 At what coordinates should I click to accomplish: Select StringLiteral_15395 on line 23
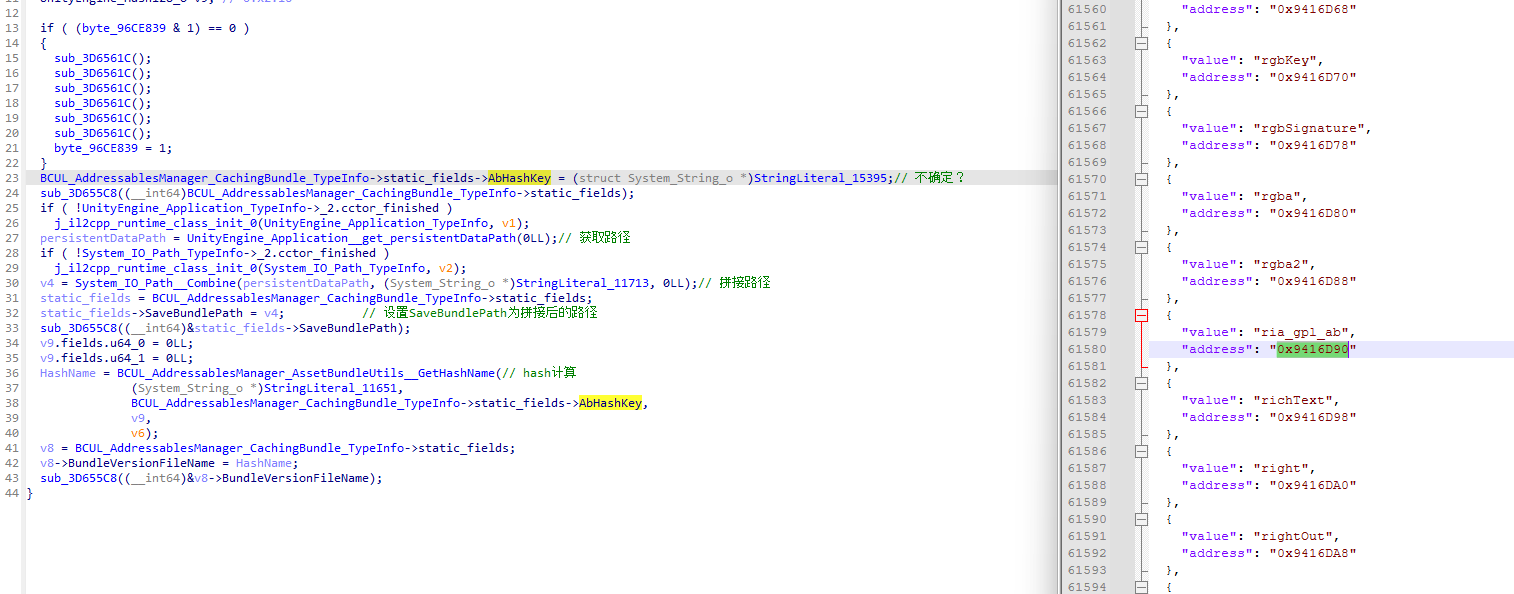click(820, 178)
